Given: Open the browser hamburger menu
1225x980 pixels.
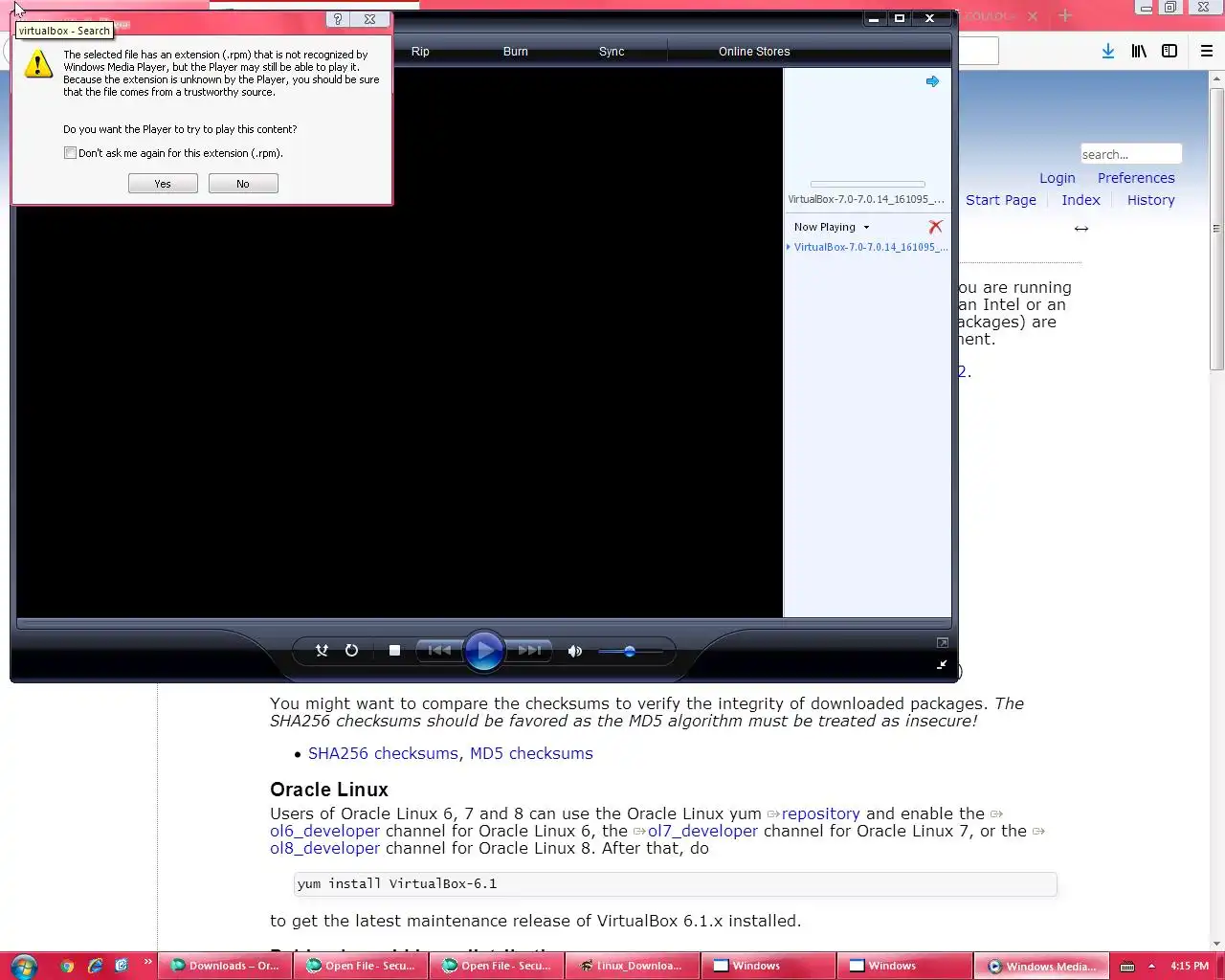Looking at the screenshot, I should [x=1207, y=51].
